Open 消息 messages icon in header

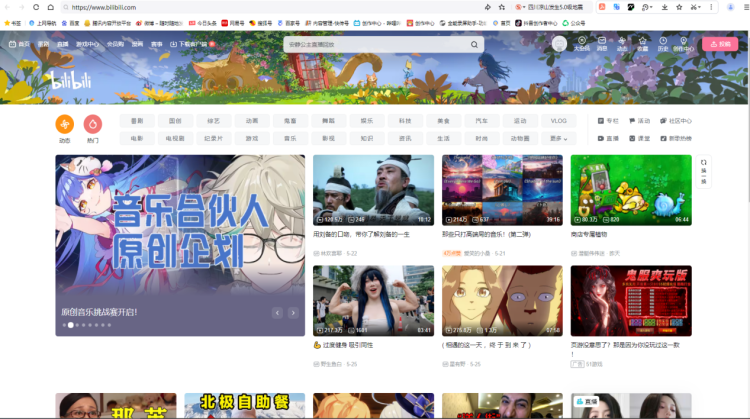(601, 44)
